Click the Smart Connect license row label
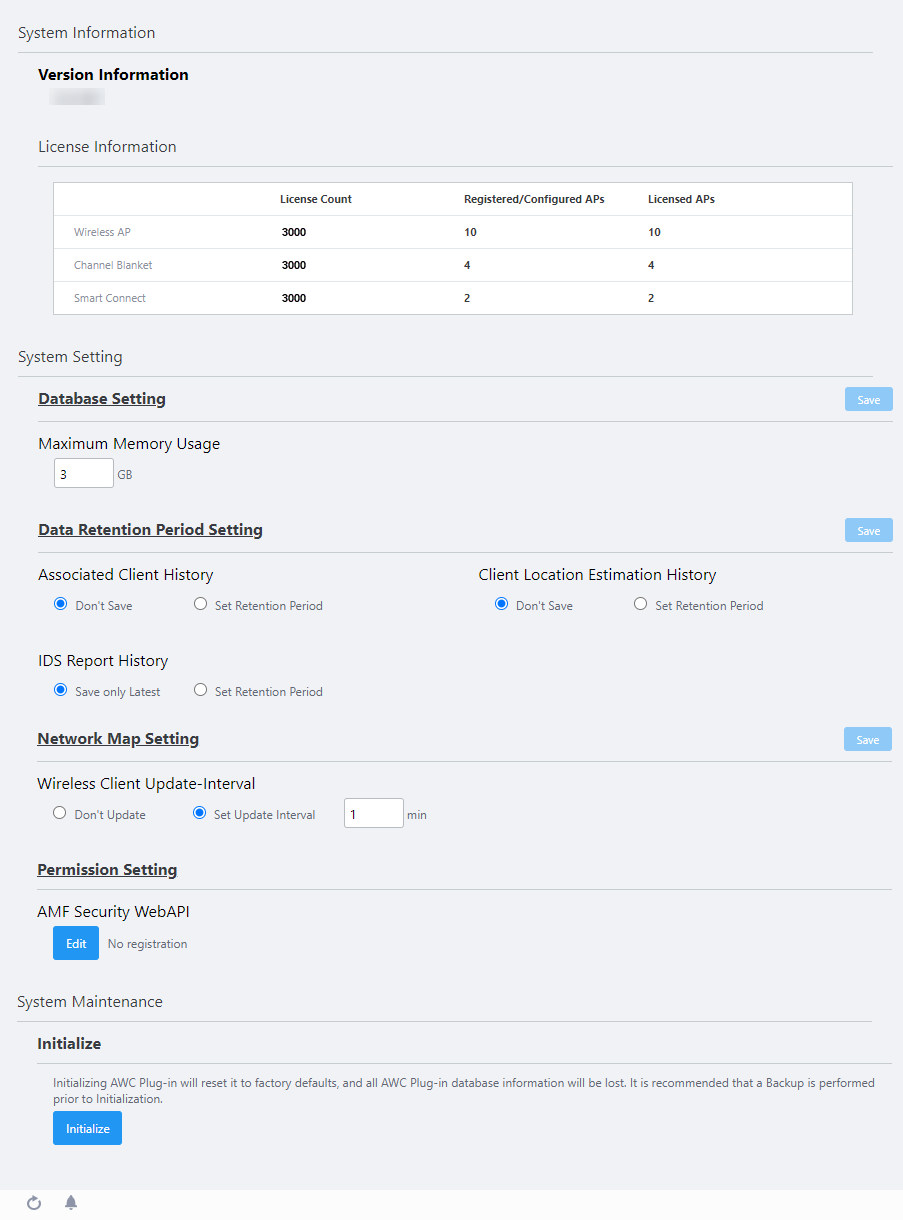903x1220 pixels. click(110, 298)
